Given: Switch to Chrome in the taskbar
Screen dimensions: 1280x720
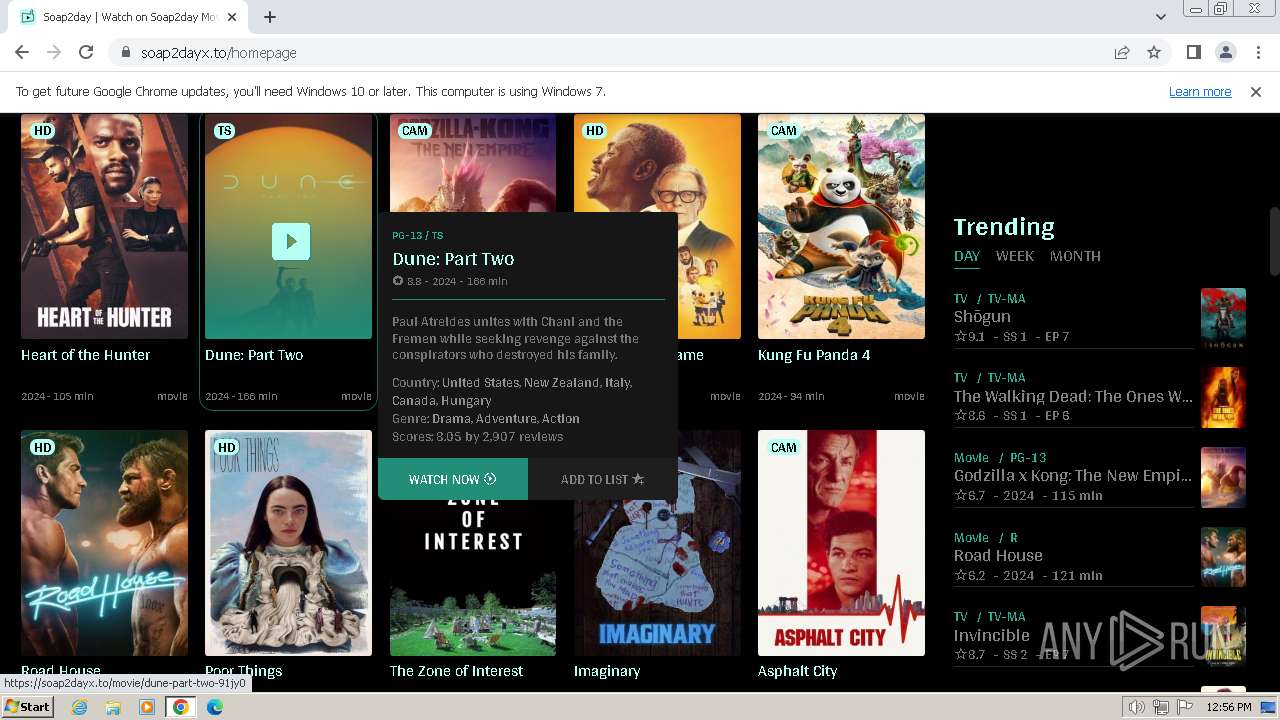Looking at the screenshot, I should (181, 707).
